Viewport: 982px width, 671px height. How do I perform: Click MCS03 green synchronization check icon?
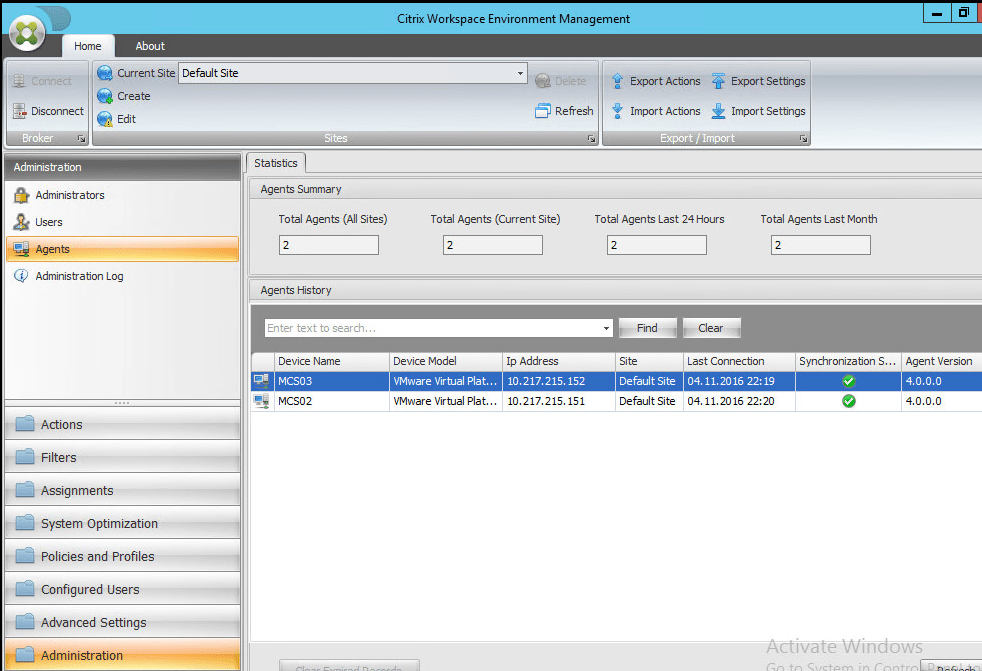point(849,381)
